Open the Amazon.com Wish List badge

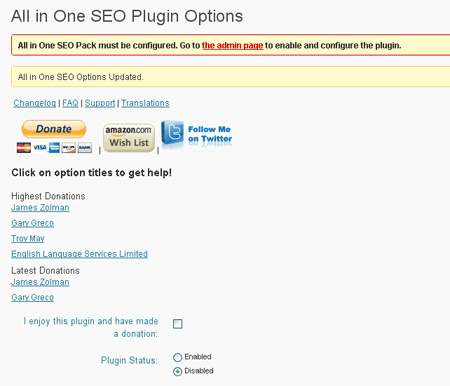(129, 138)
